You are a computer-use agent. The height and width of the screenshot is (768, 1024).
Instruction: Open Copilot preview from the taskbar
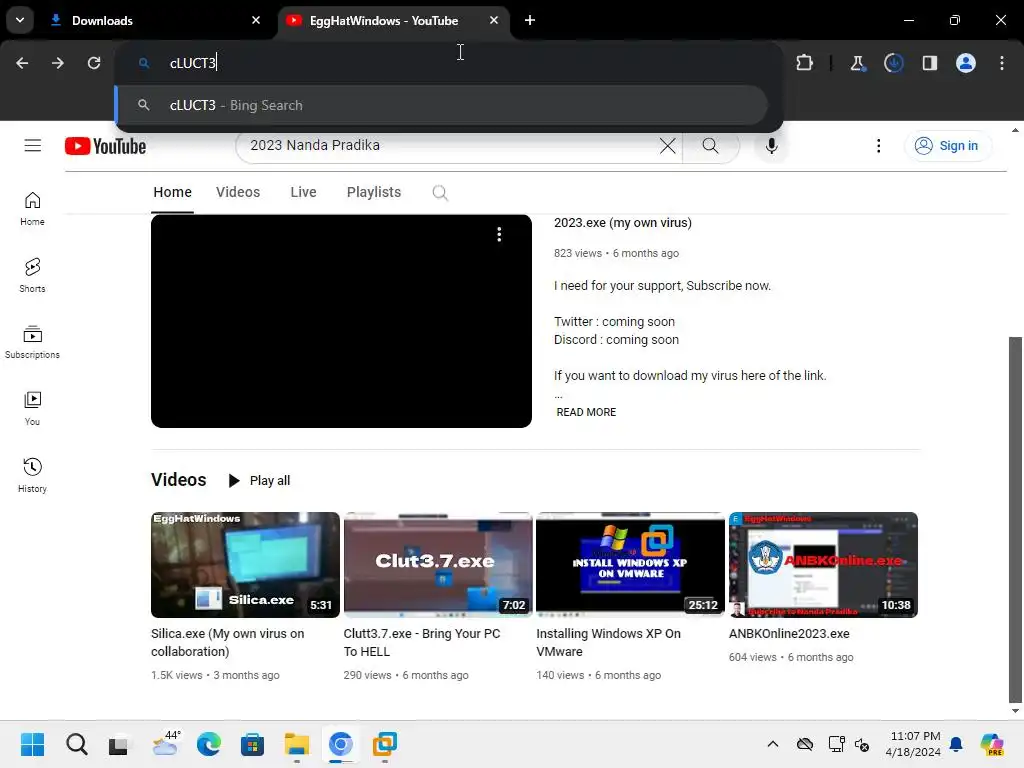(x=992, y=744)
